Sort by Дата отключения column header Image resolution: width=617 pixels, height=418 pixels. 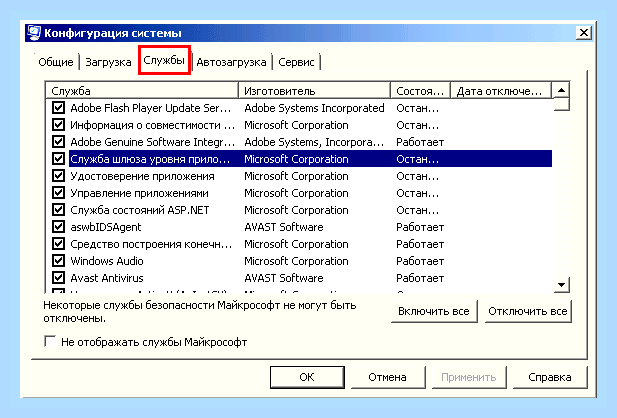(501, 91)
